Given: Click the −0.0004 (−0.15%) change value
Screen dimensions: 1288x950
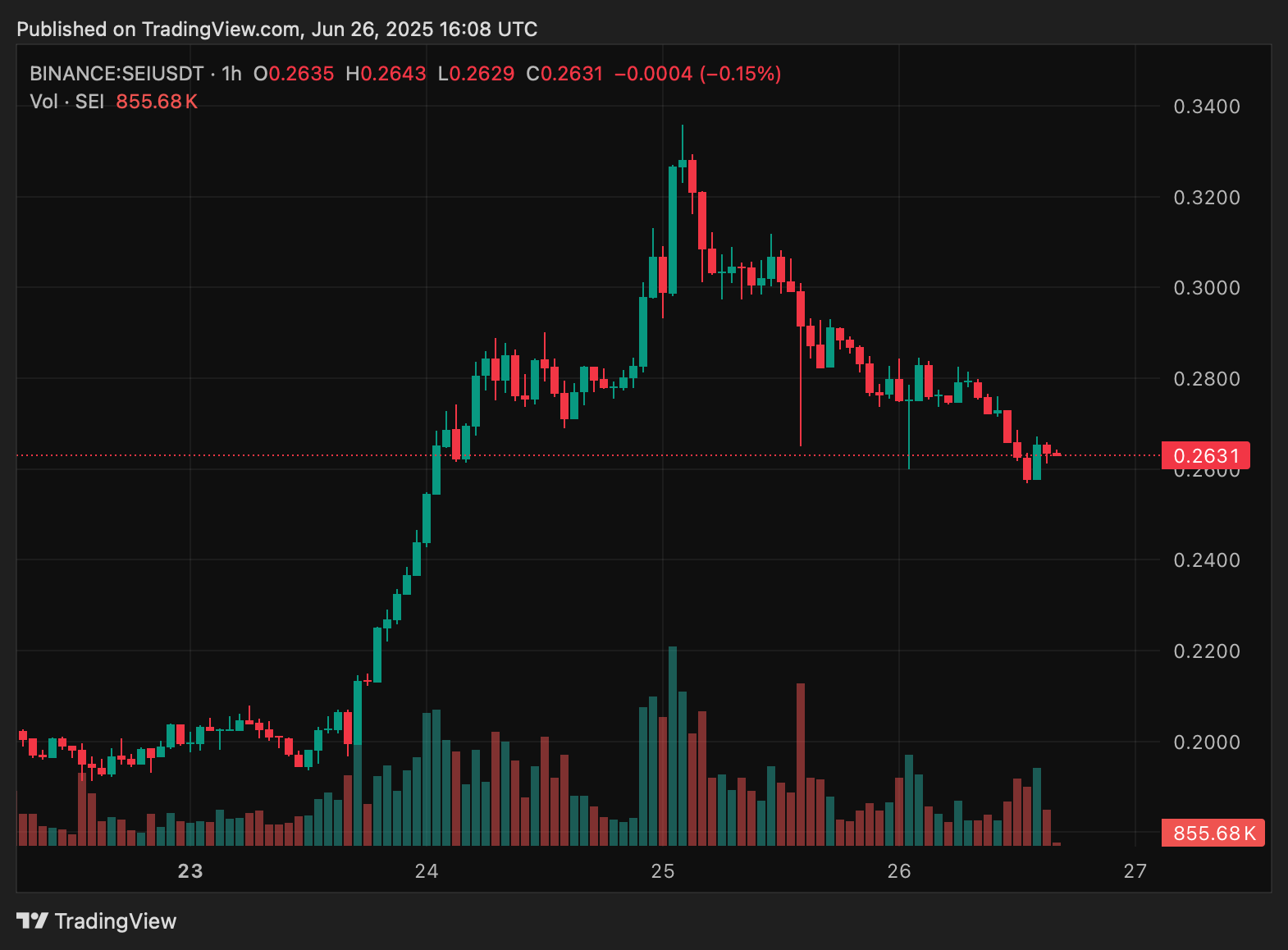Looking at the screenshot, I should (697, 74).
